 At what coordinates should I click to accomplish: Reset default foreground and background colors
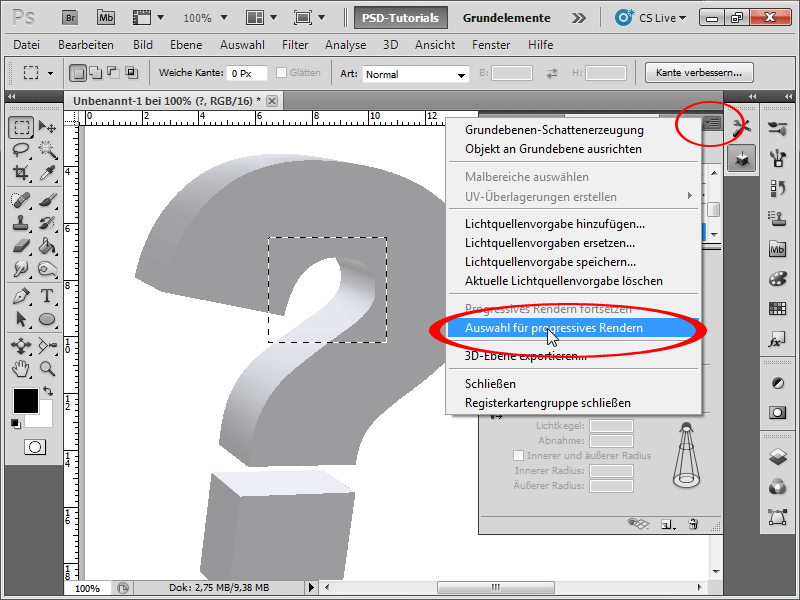click(x=15, y=423)
